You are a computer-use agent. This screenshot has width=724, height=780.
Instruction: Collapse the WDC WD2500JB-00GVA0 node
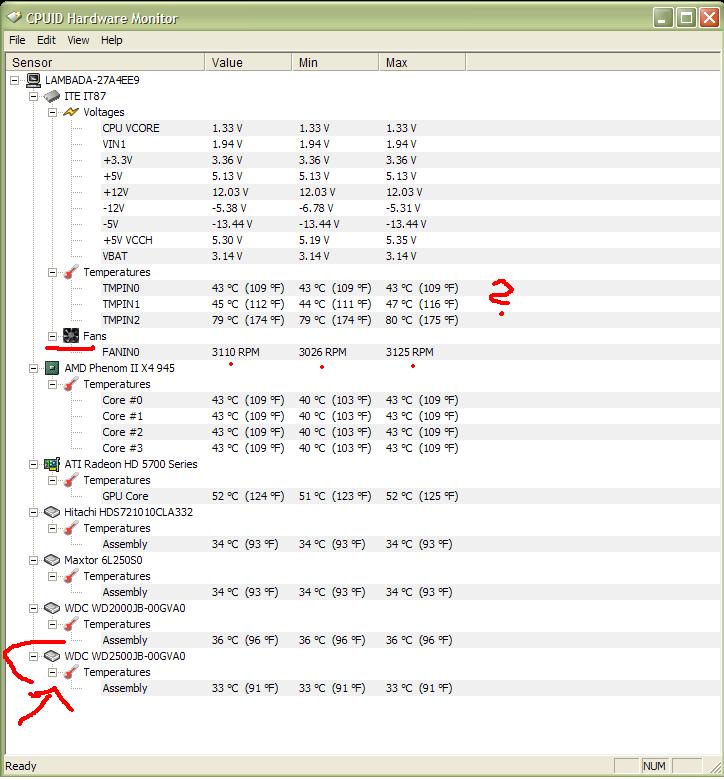coord(33,657)
